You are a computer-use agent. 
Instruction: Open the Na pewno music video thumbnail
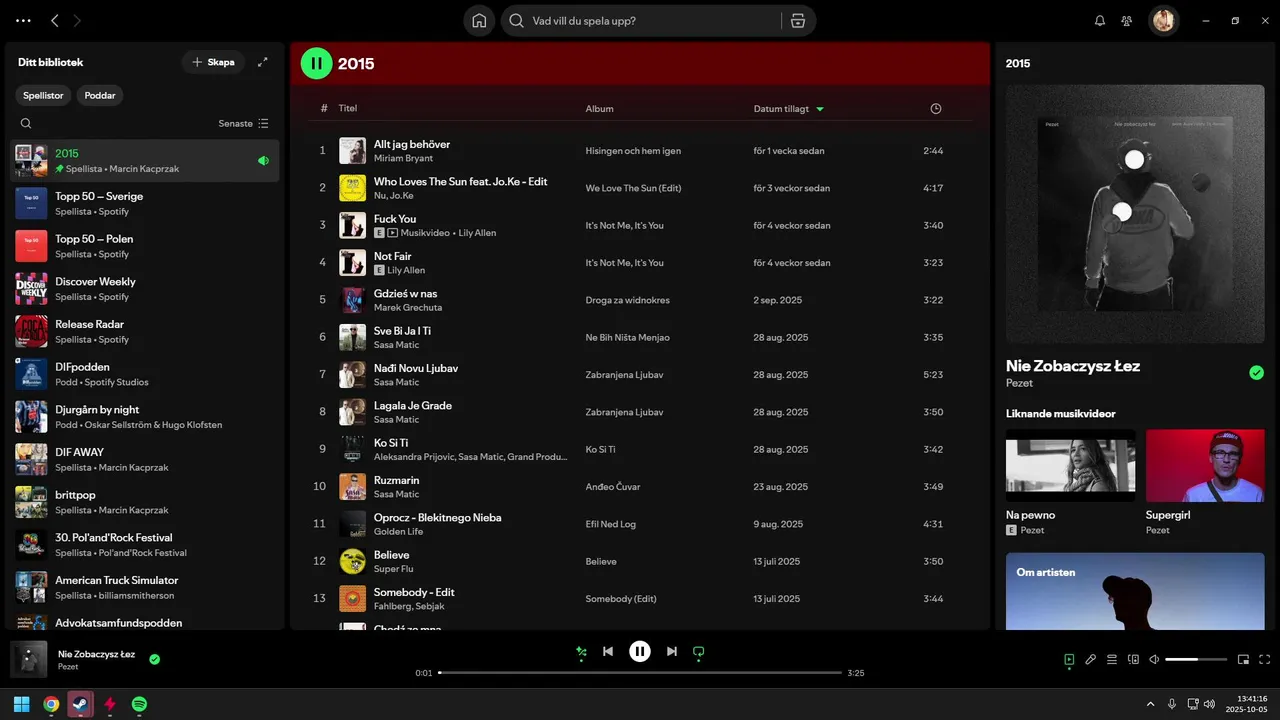tap(1070, 465)
